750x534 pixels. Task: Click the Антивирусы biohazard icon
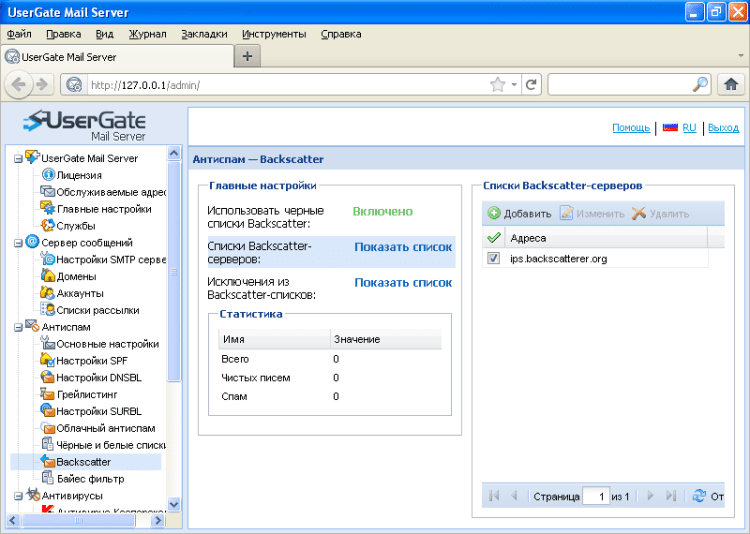33,494
